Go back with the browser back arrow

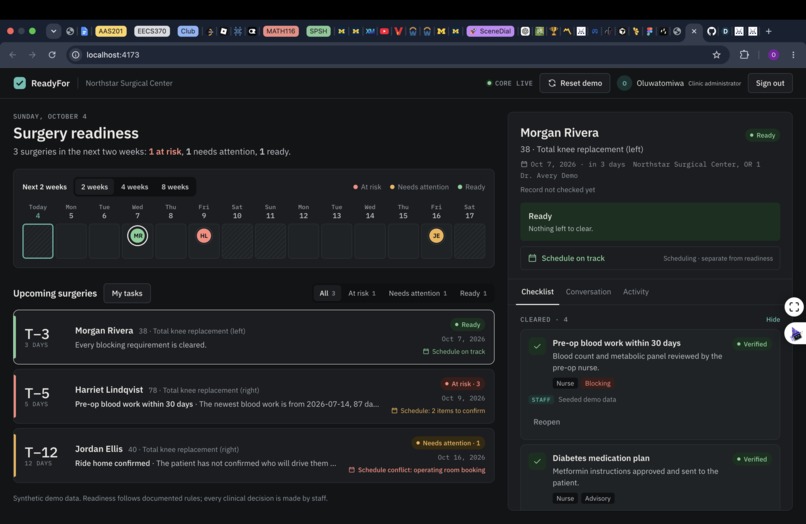click(13, 55)
